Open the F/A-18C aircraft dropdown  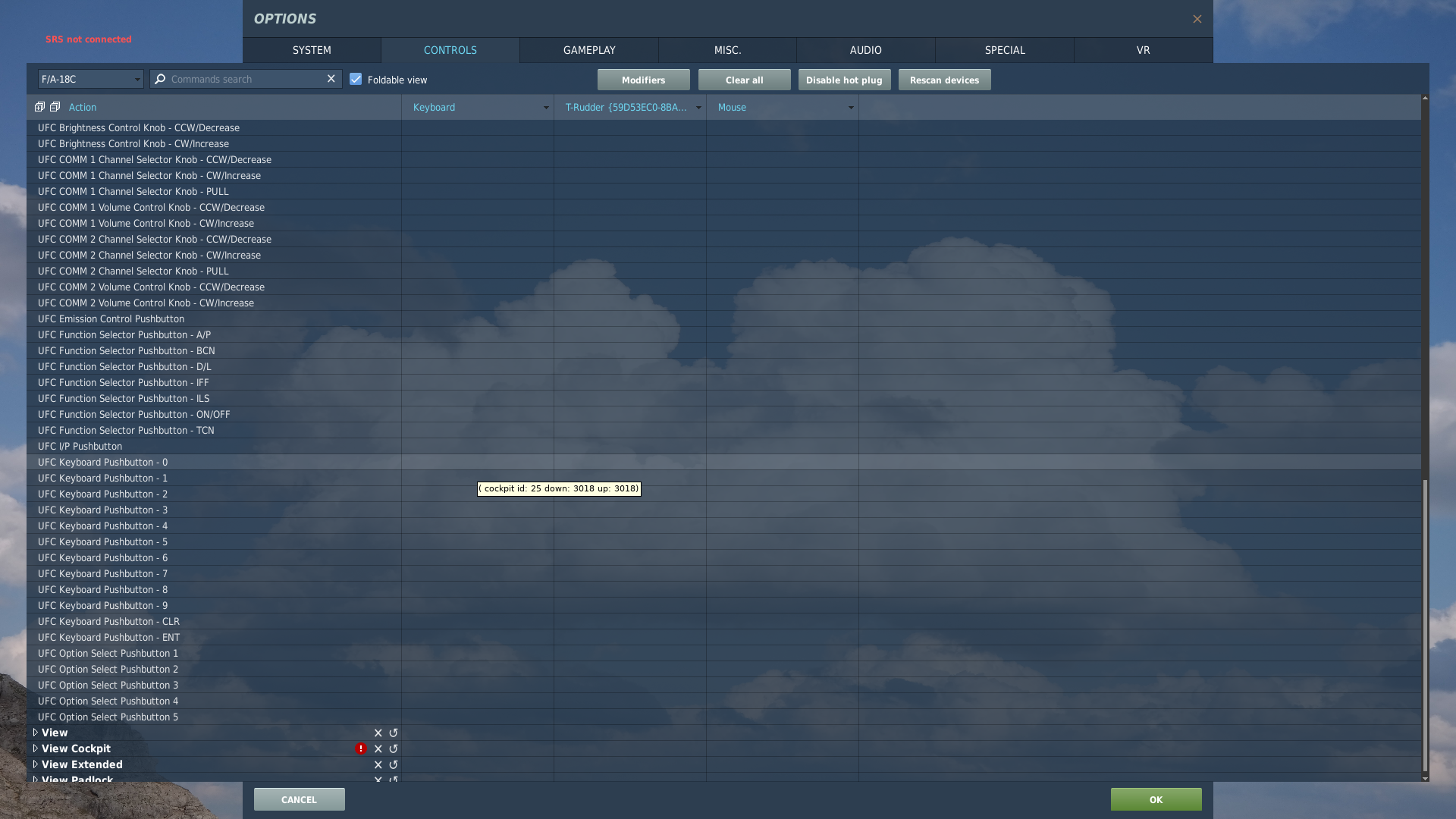90,79
